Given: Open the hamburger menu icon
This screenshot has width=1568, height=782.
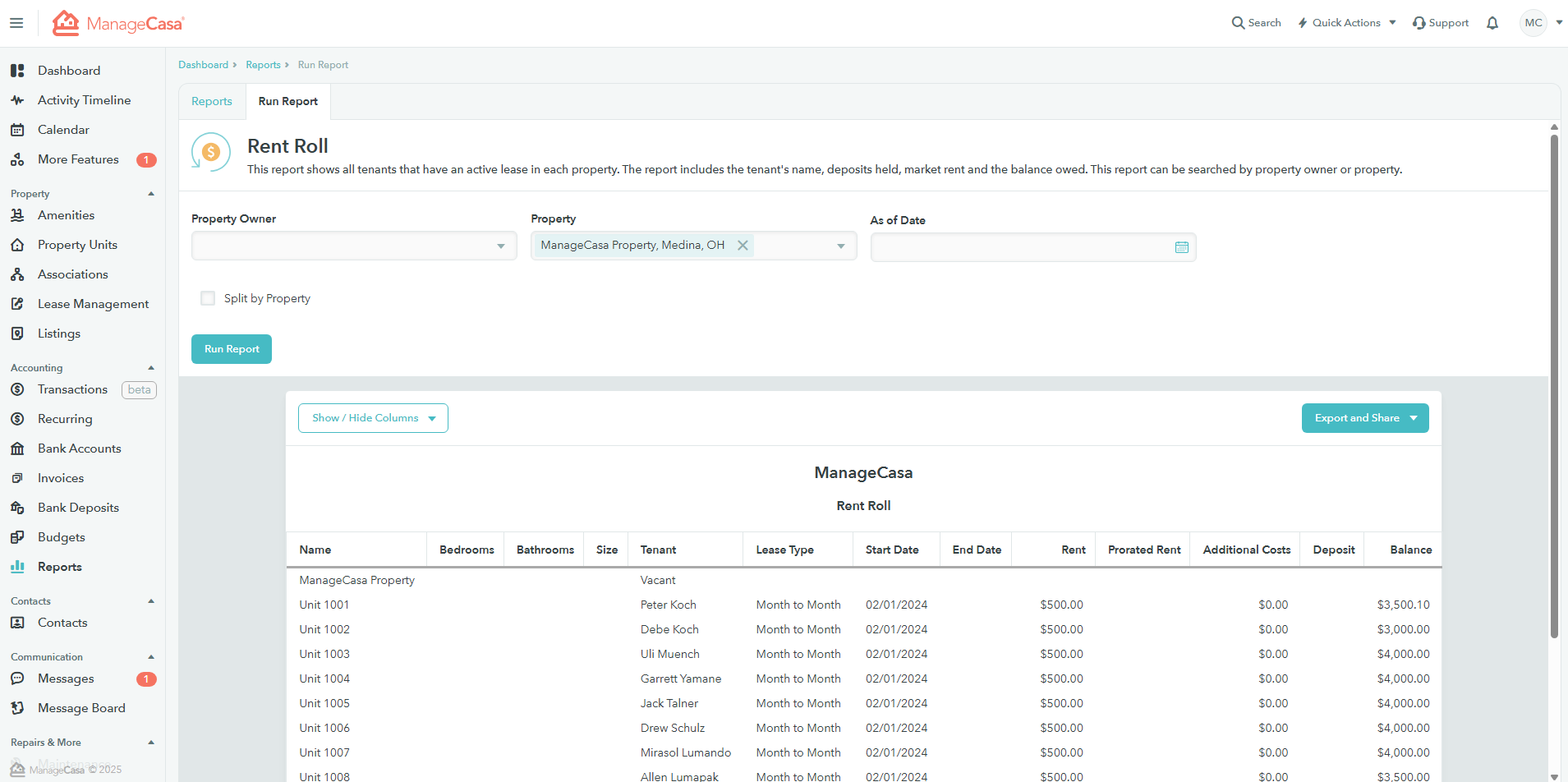Looking at the screenshot, I should [16, 23].
